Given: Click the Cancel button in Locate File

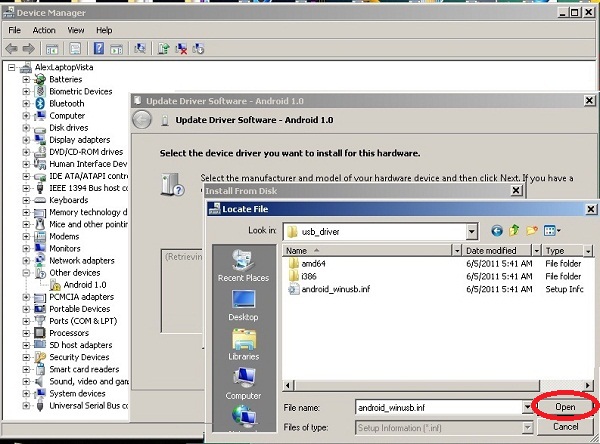Looking at the screenshot, I should (565, 427).
